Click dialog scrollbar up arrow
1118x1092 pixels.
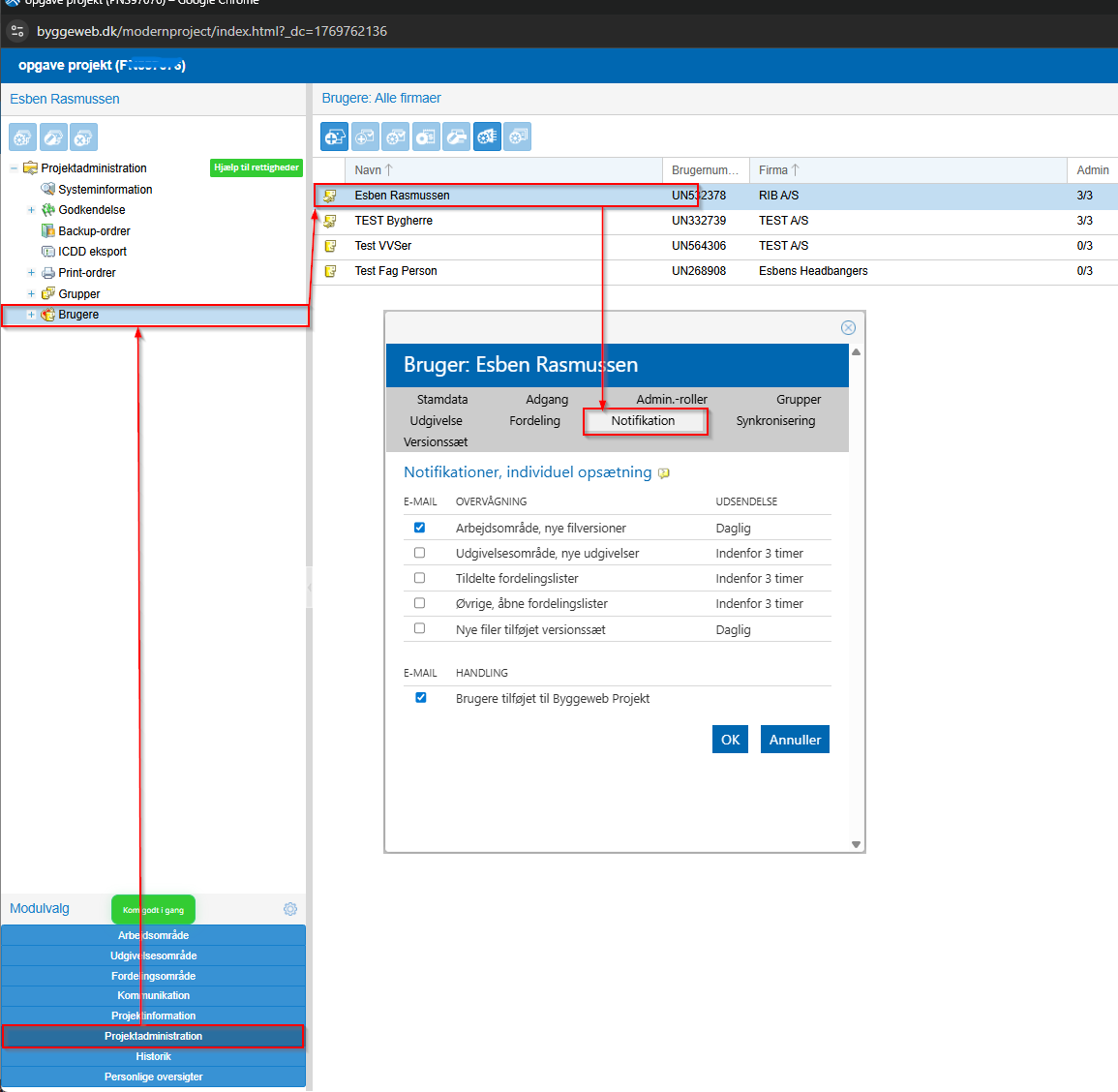(856, 352)
